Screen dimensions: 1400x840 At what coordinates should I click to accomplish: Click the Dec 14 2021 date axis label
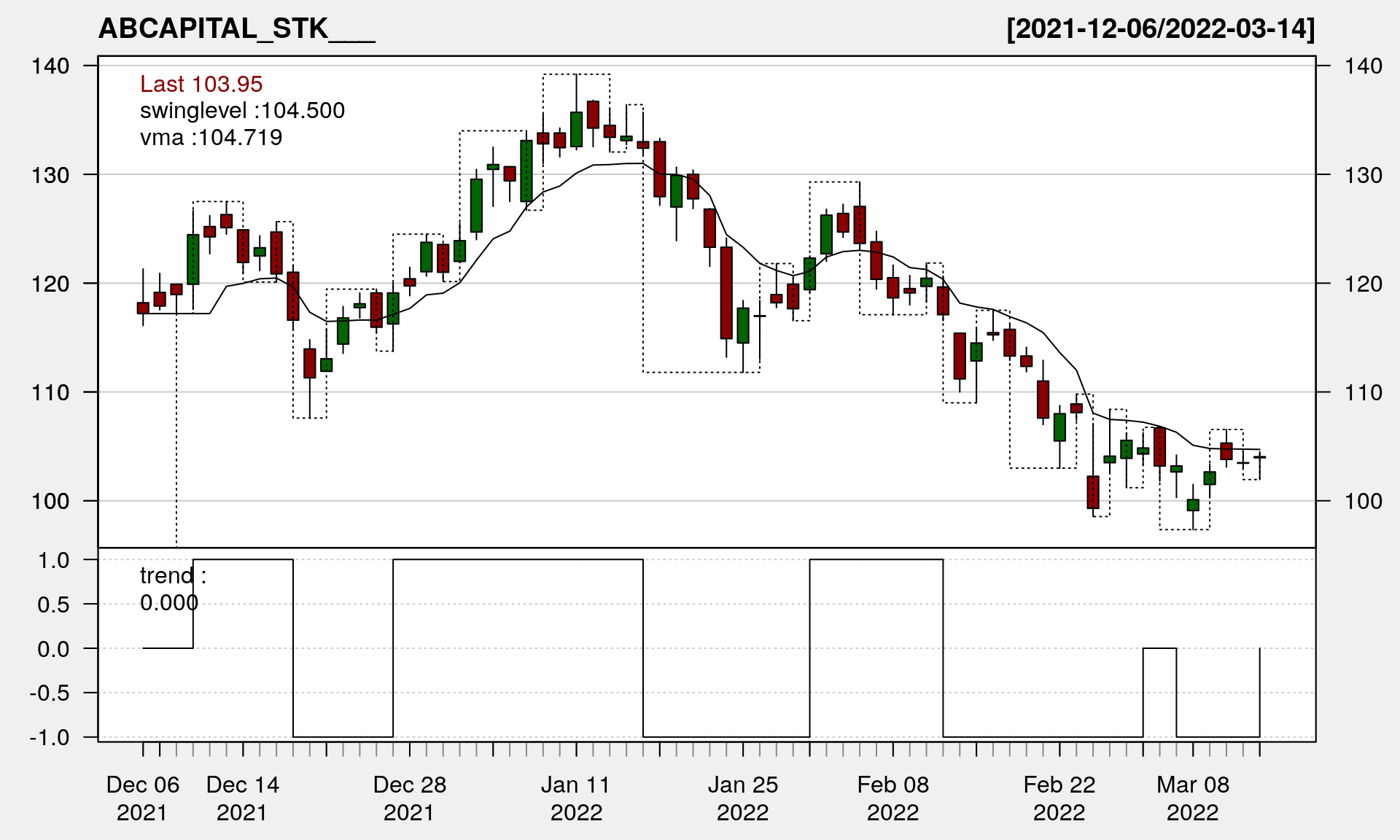242,798
